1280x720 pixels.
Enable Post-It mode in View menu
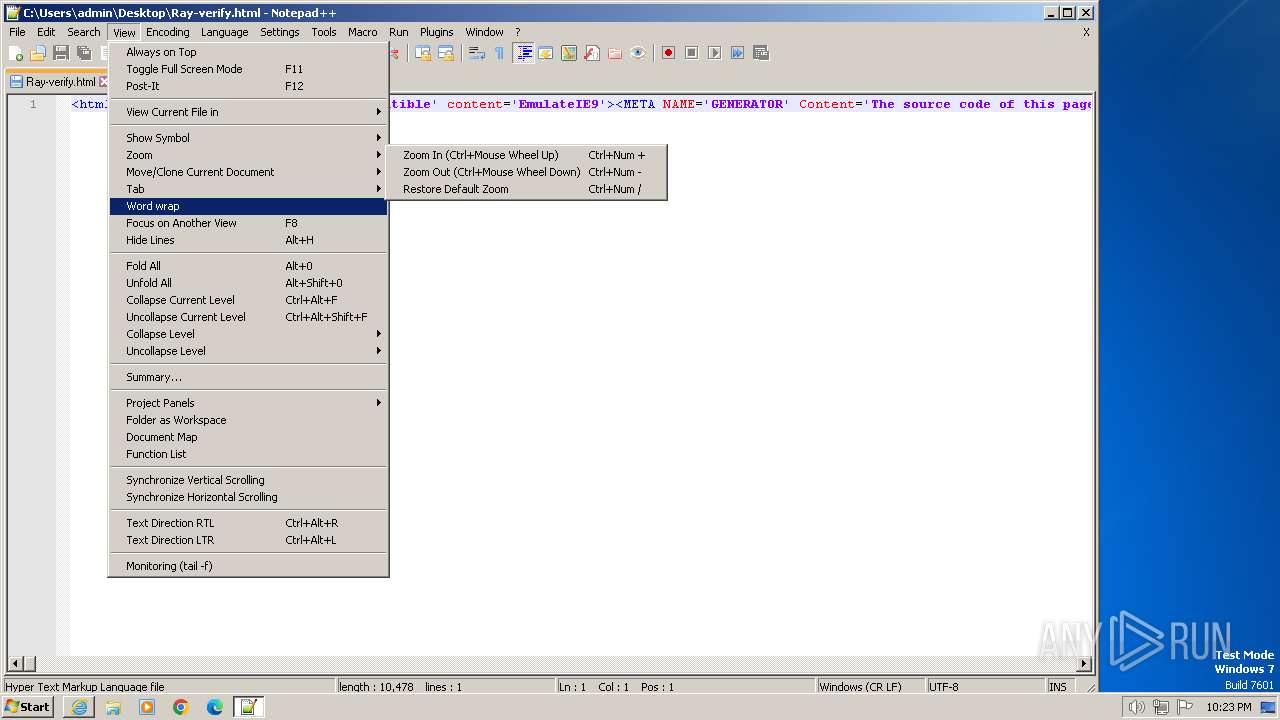[248, 86]
